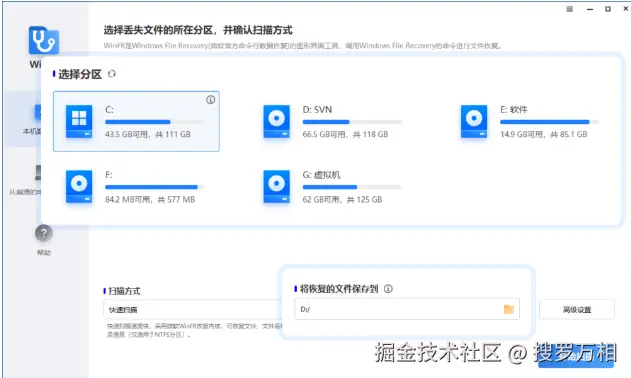631x378 pixels.
Task: Click G: 虚拟机 usage progress bar
Action: [x=352, y=187]
